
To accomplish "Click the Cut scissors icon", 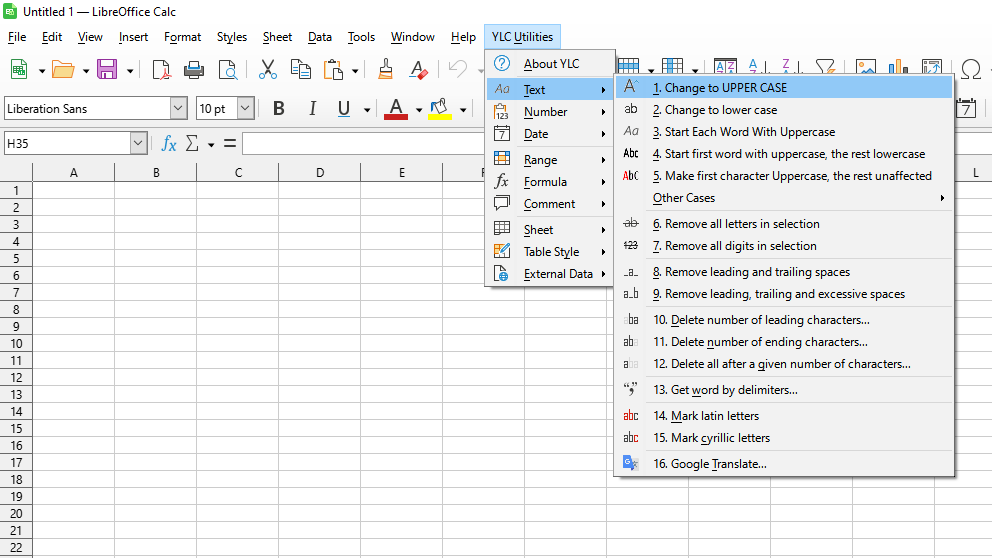I will click(267, 69).
